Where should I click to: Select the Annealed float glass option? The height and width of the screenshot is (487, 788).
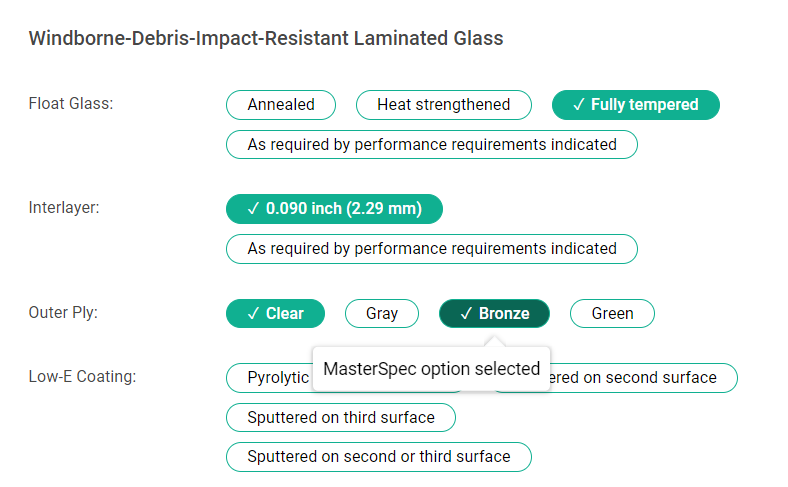pyautogui.click(x=281, y=105)
